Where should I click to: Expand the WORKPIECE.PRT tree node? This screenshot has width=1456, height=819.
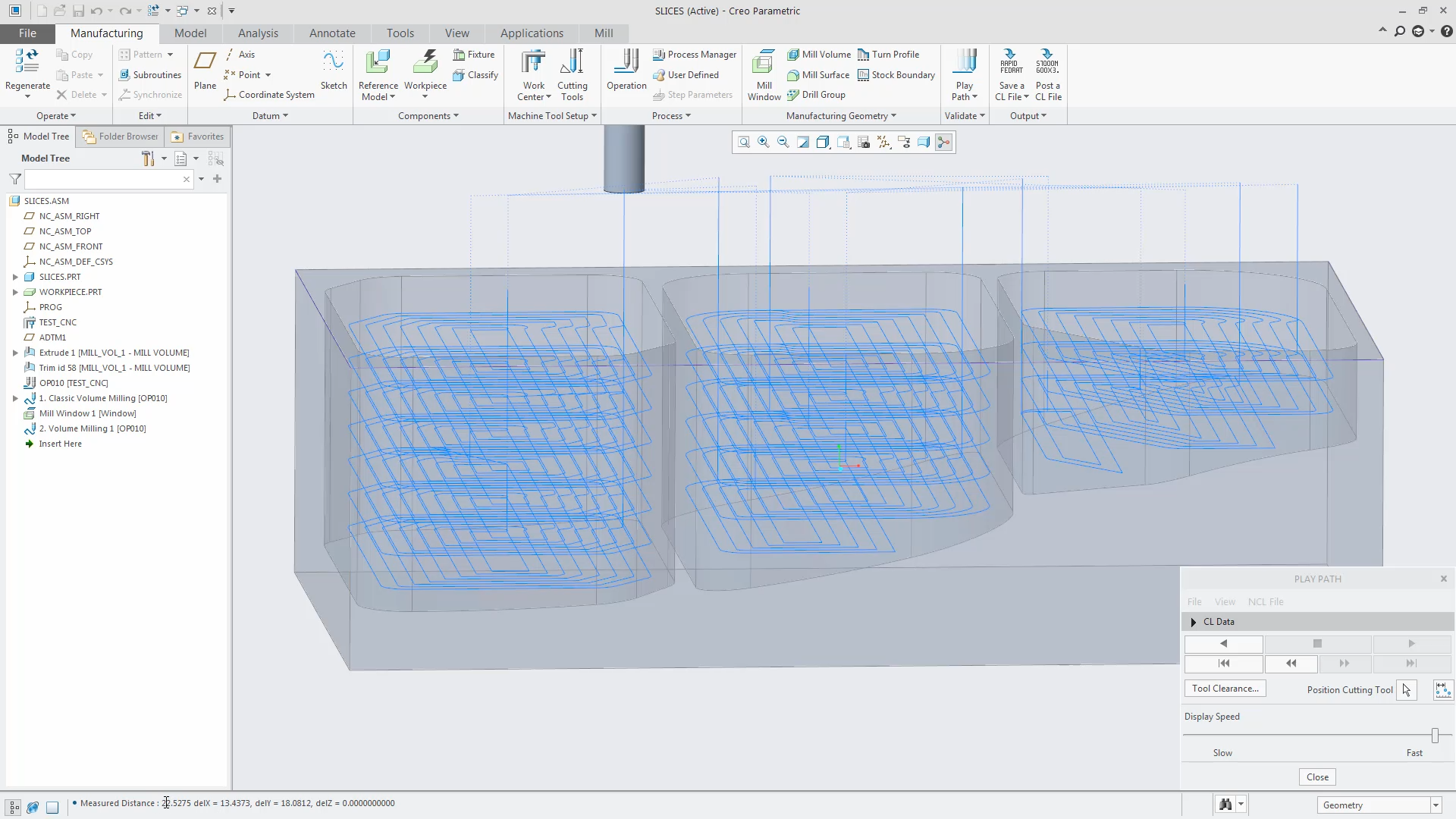[x=15, y=292]
